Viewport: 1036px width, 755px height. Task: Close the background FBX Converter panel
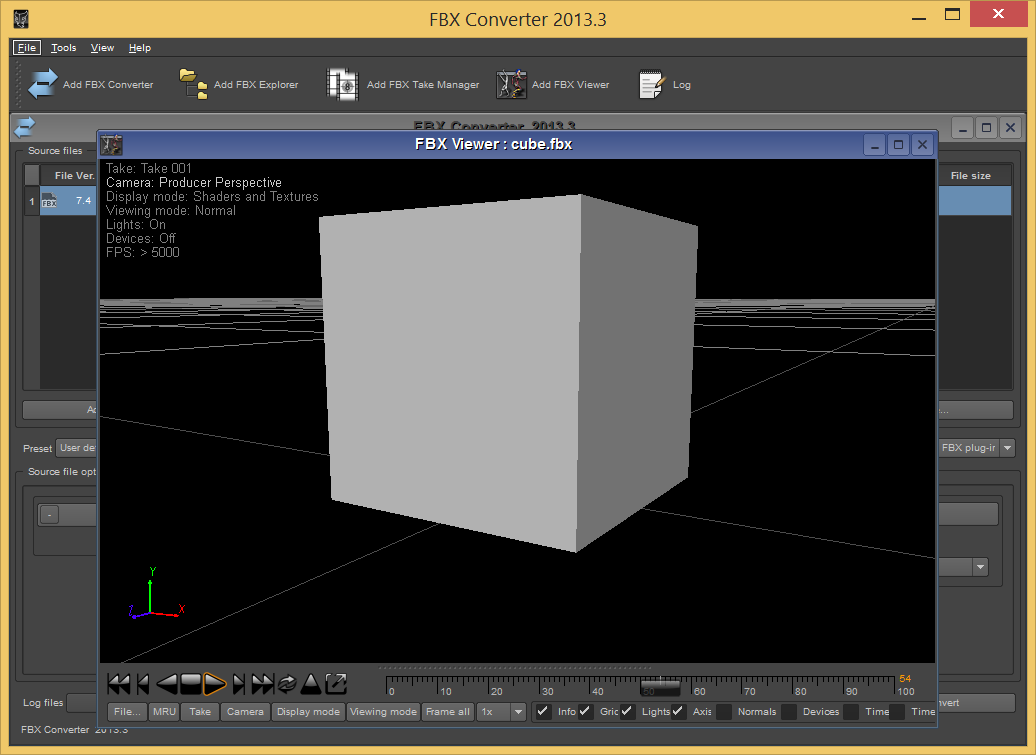[1010, 127]
